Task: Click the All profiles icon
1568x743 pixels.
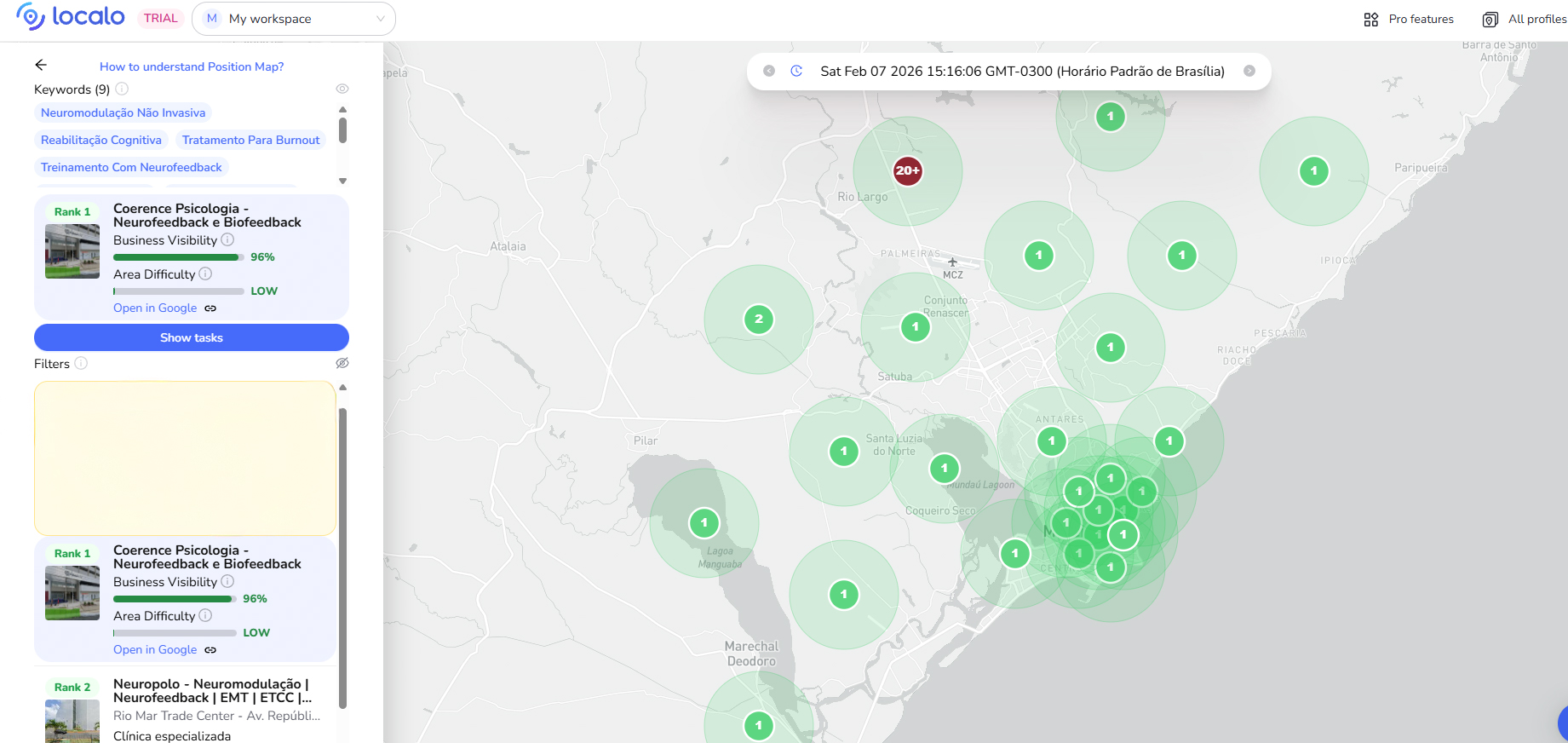Action: 1490,20
